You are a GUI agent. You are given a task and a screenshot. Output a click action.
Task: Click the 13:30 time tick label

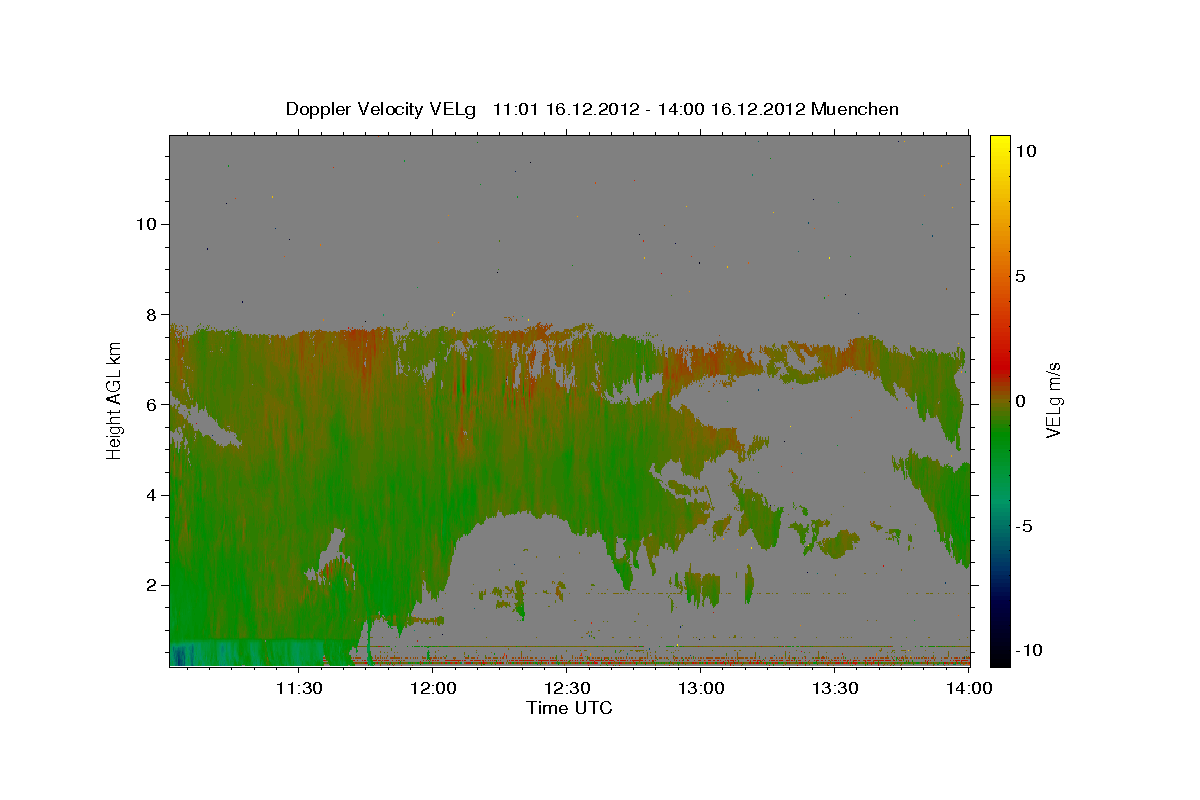[x=835, y=688]
